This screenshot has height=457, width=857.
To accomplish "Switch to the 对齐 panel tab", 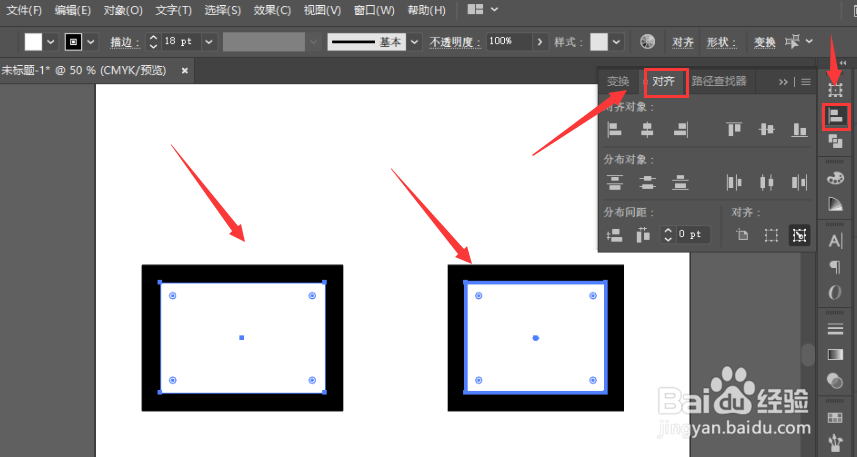I will 664,81.
